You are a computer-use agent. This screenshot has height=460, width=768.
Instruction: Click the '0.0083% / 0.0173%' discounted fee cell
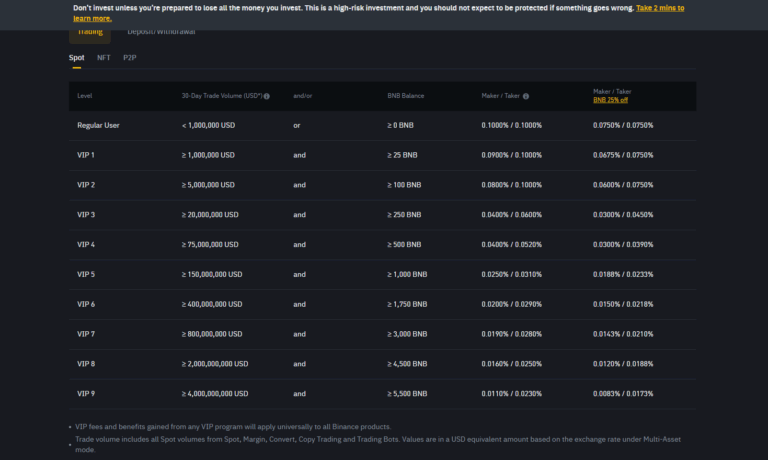623,394
